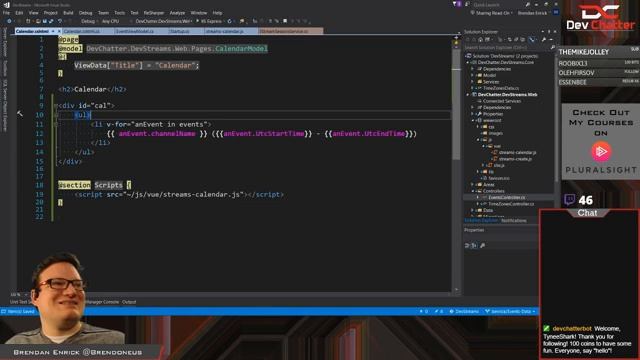Image resolution: width=640 pixels, height=360 pixels.
Task: Click the Search Solution Explorer field
Action: pyautogui.click(x=509, y=48)
